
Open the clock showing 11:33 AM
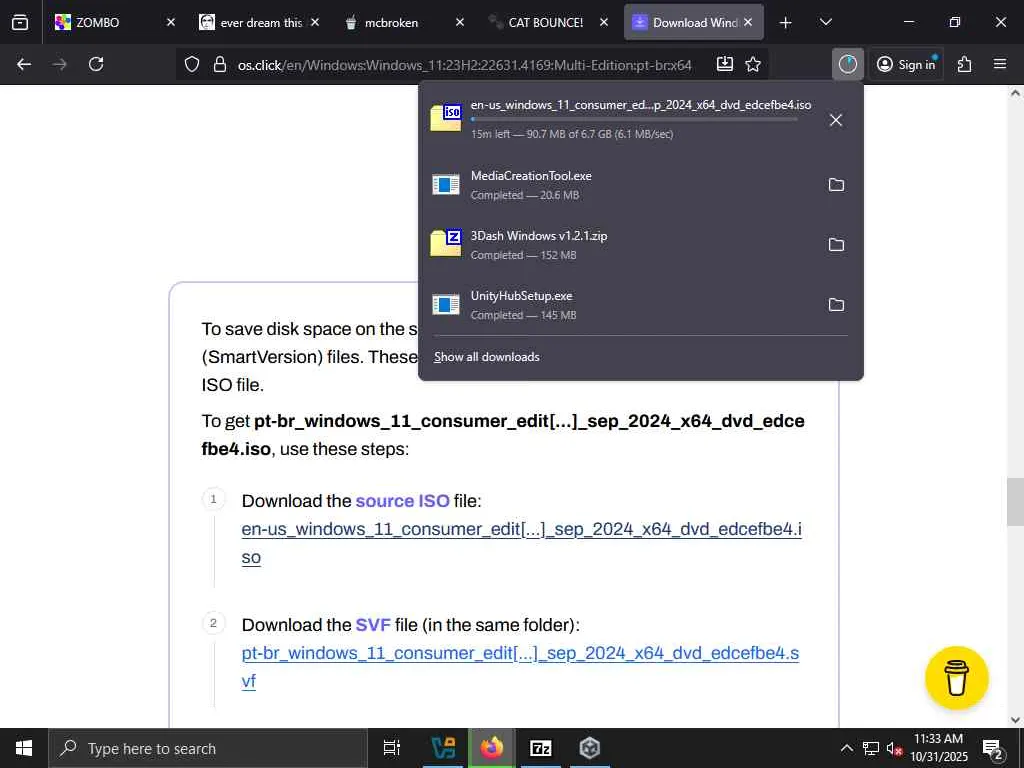click(939, 748)
